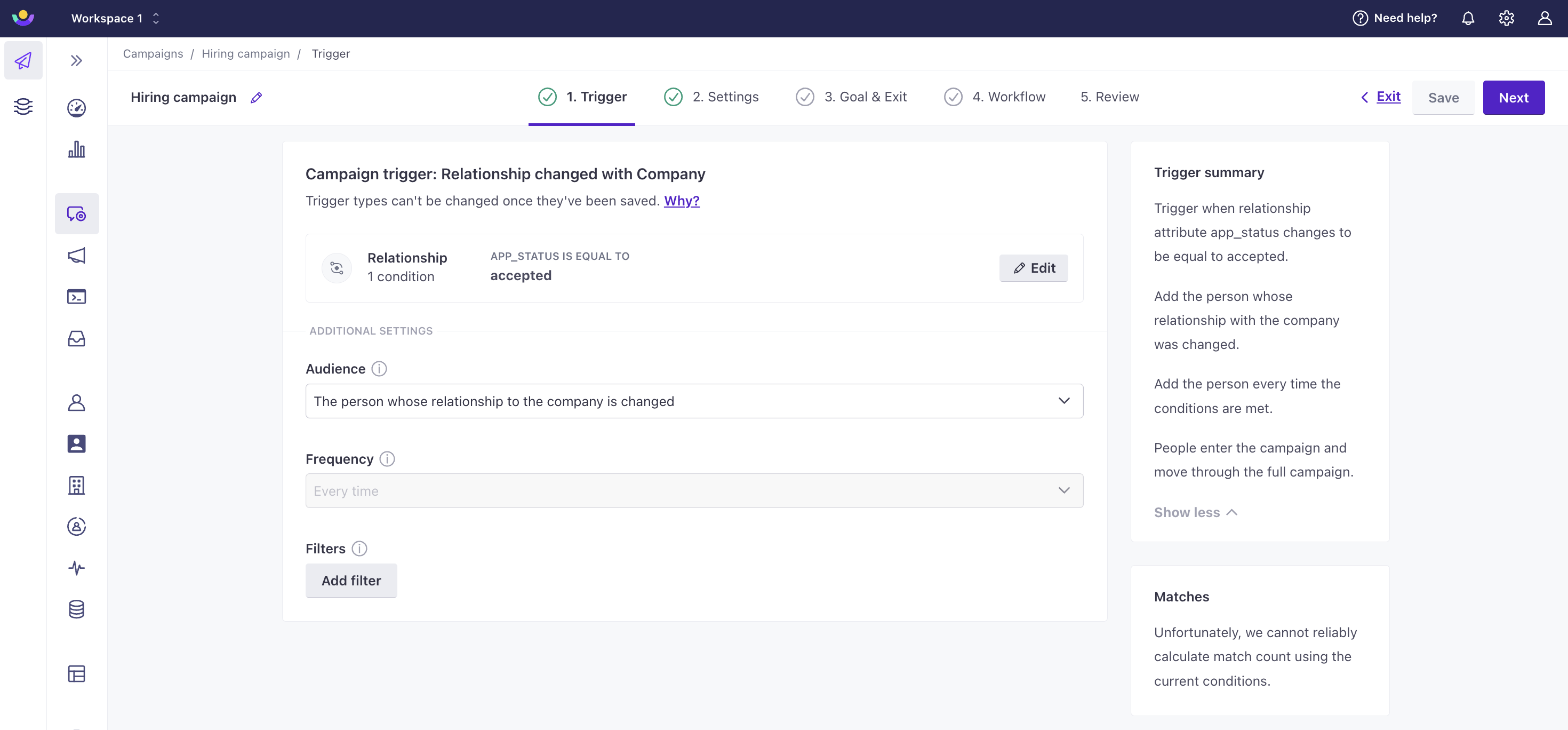1568x730 pixels.
Task: Click the campaign name input field
Action: click(x=183, y=97)
